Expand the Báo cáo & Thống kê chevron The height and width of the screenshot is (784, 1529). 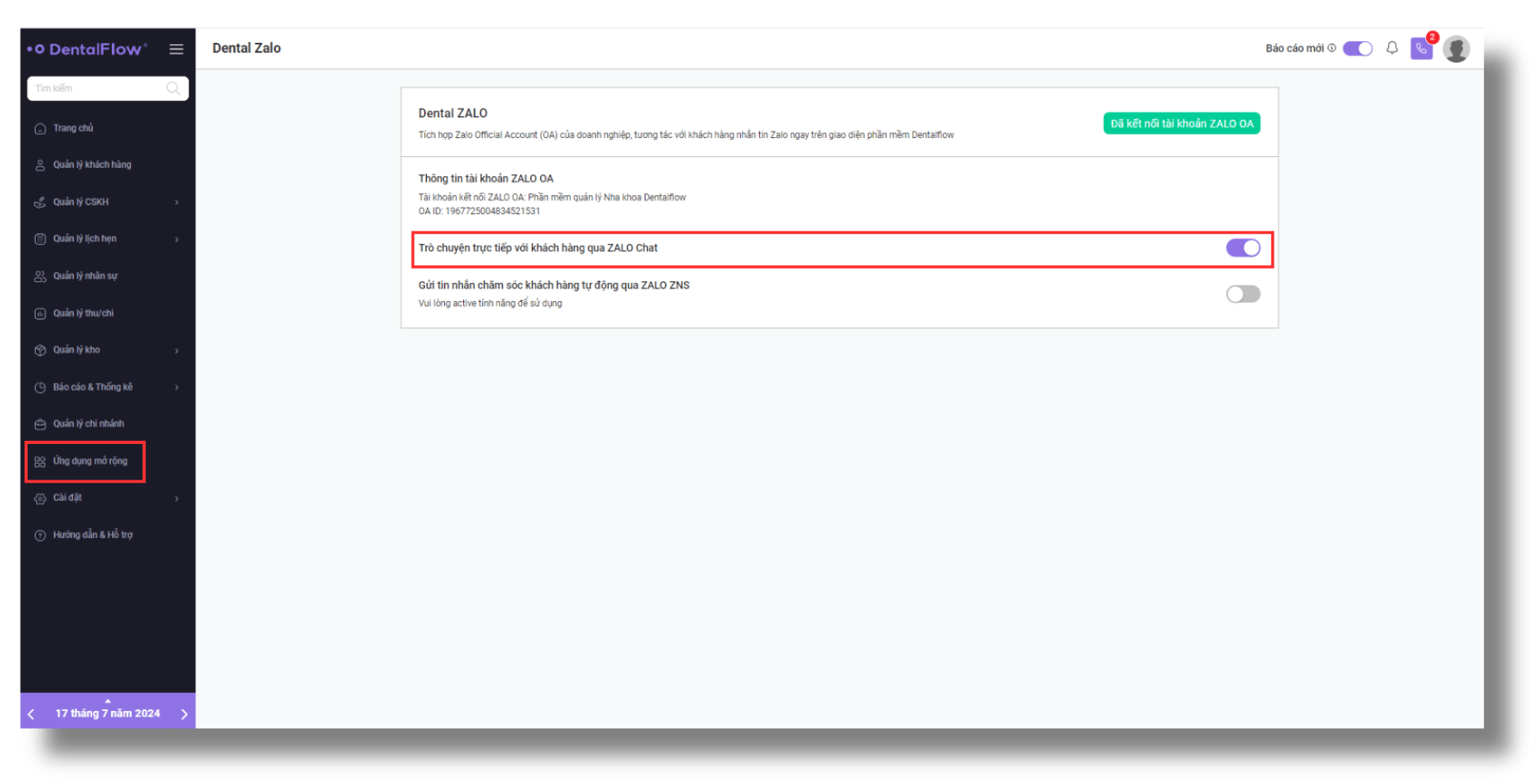[176, 388]
